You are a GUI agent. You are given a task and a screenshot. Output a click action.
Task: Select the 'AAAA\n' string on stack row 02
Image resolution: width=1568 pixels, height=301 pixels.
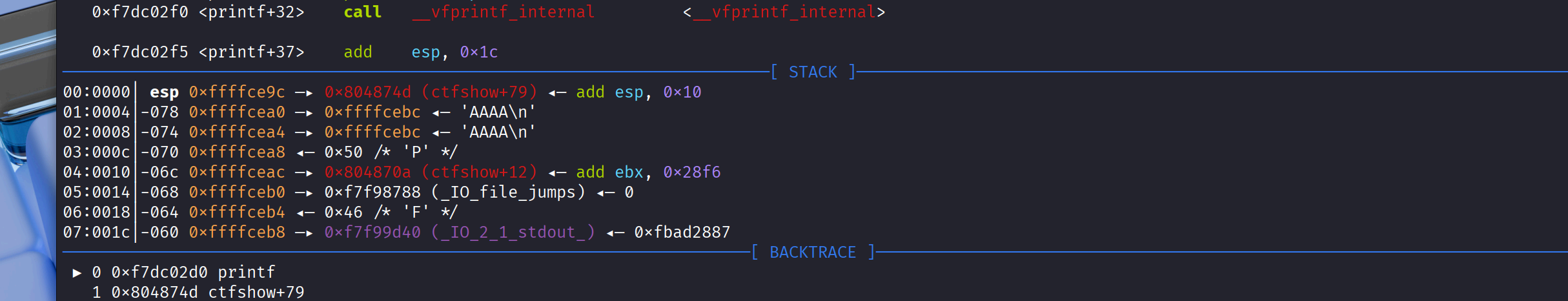(498, 132)
